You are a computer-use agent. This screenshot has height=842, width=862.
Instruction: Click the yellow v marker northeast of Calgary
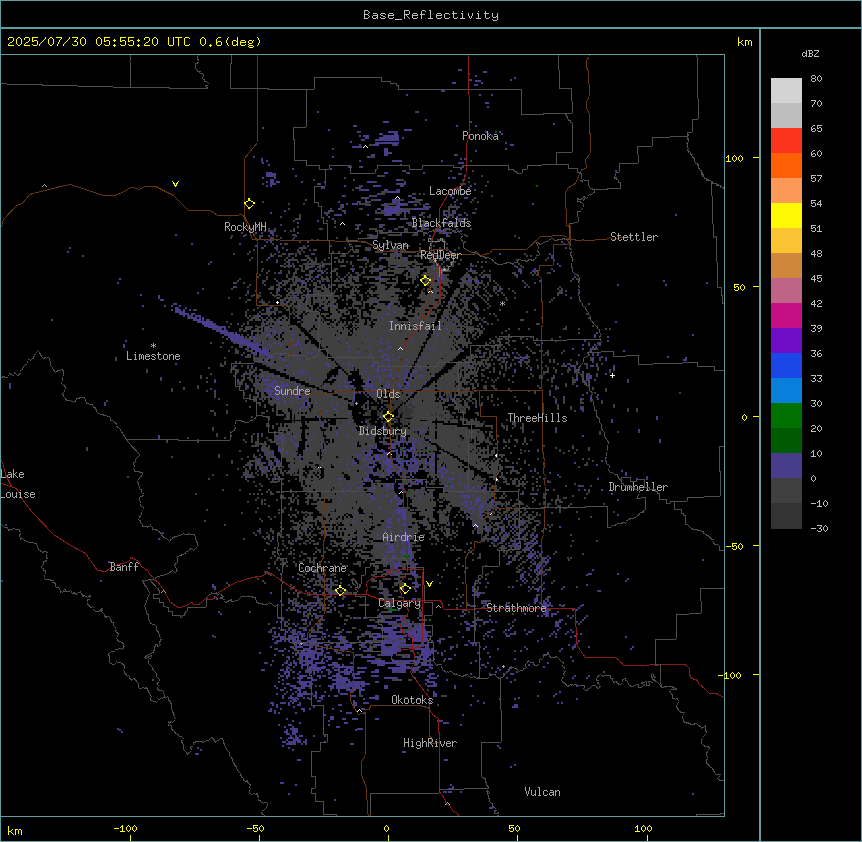[429, 584]
